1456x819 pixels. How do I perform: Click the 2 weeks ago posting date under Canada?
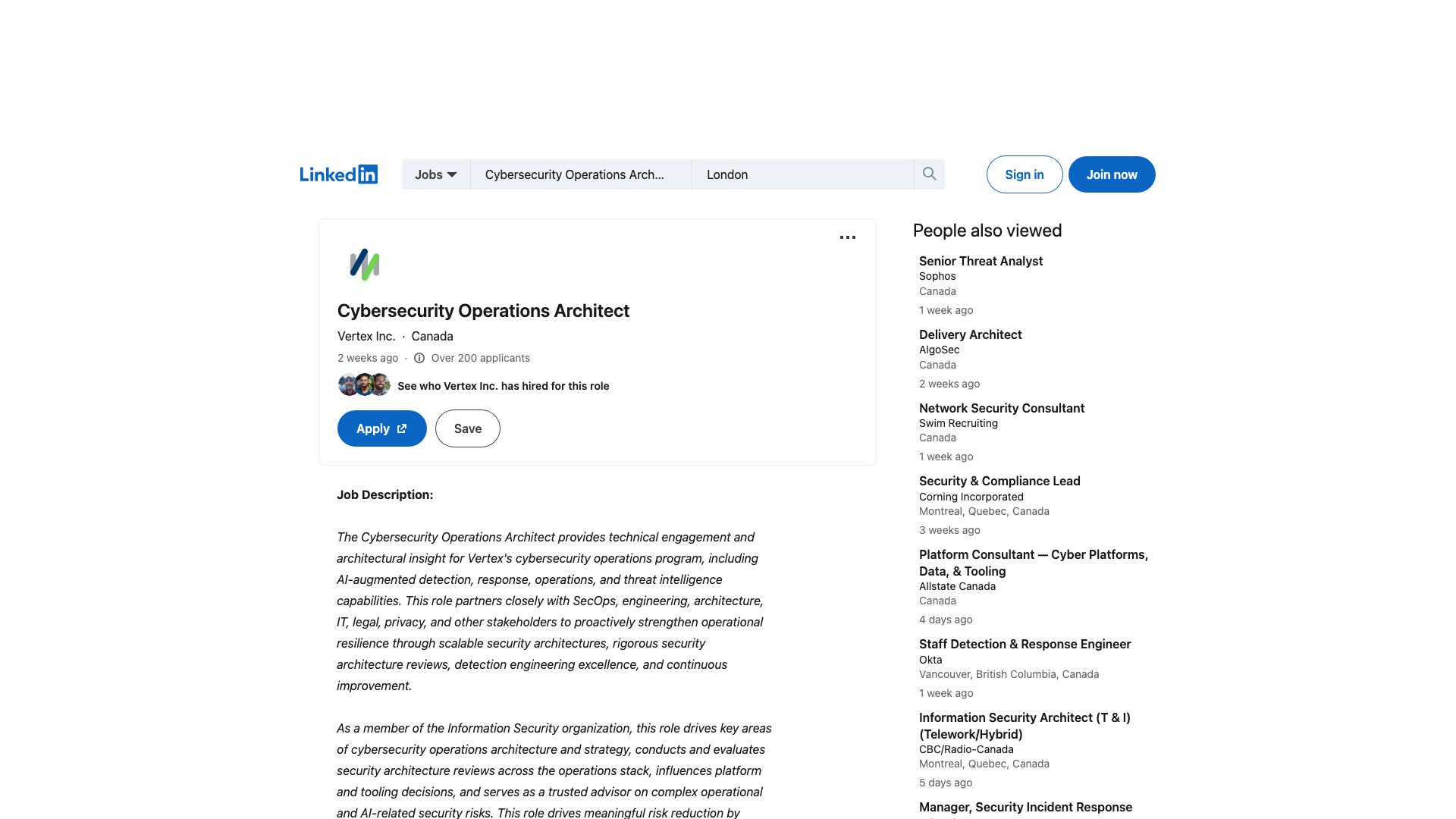949,384
